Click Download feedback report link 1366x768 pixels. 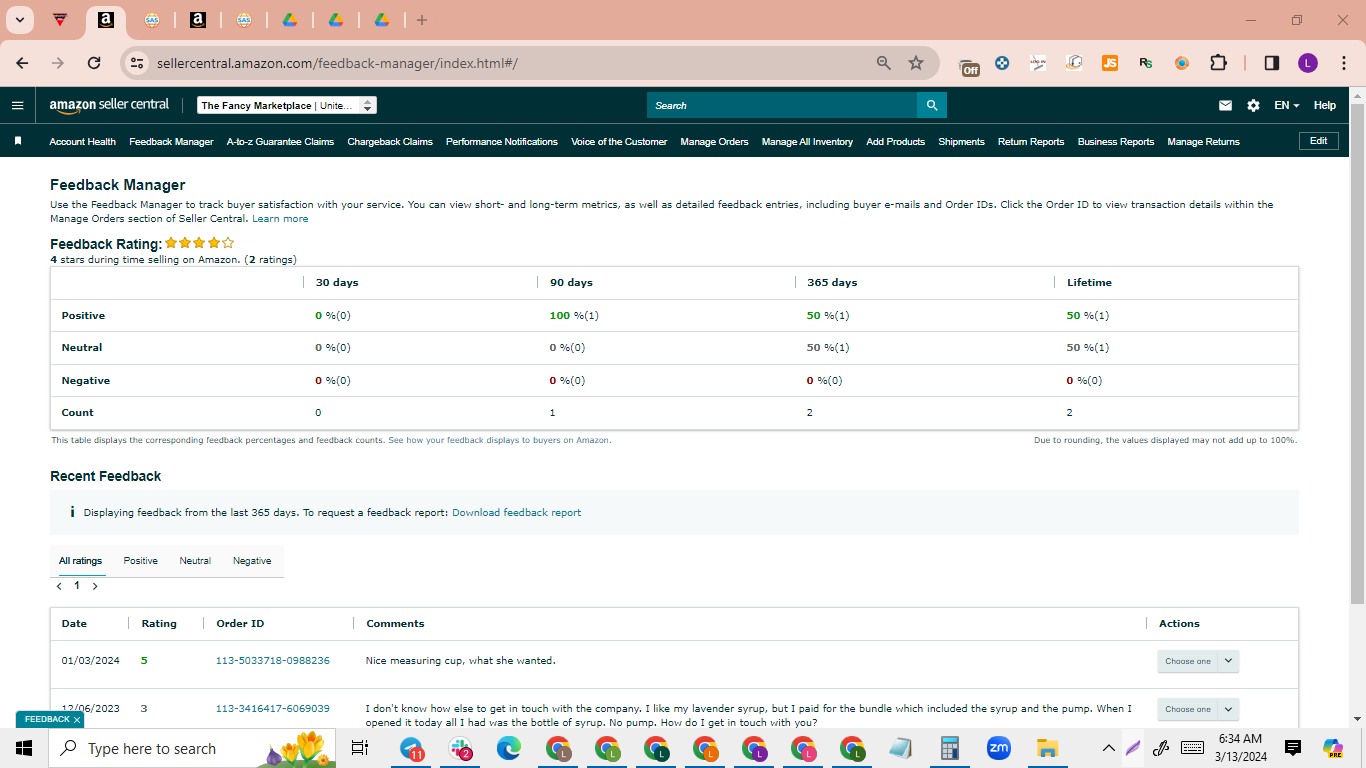click(516, 513)
